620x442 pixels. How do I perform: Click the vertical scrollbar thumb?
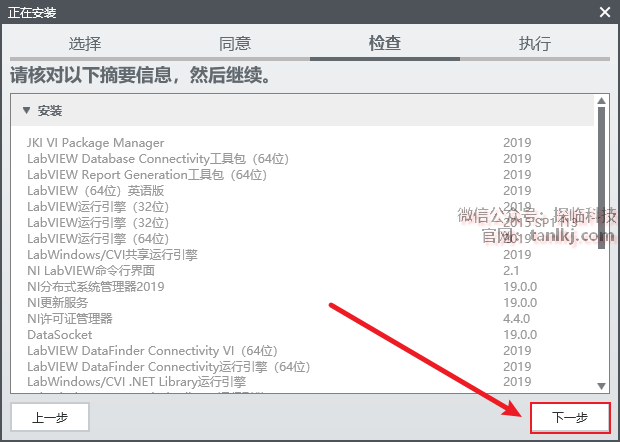pyautogui.click(x=601, y=178)
